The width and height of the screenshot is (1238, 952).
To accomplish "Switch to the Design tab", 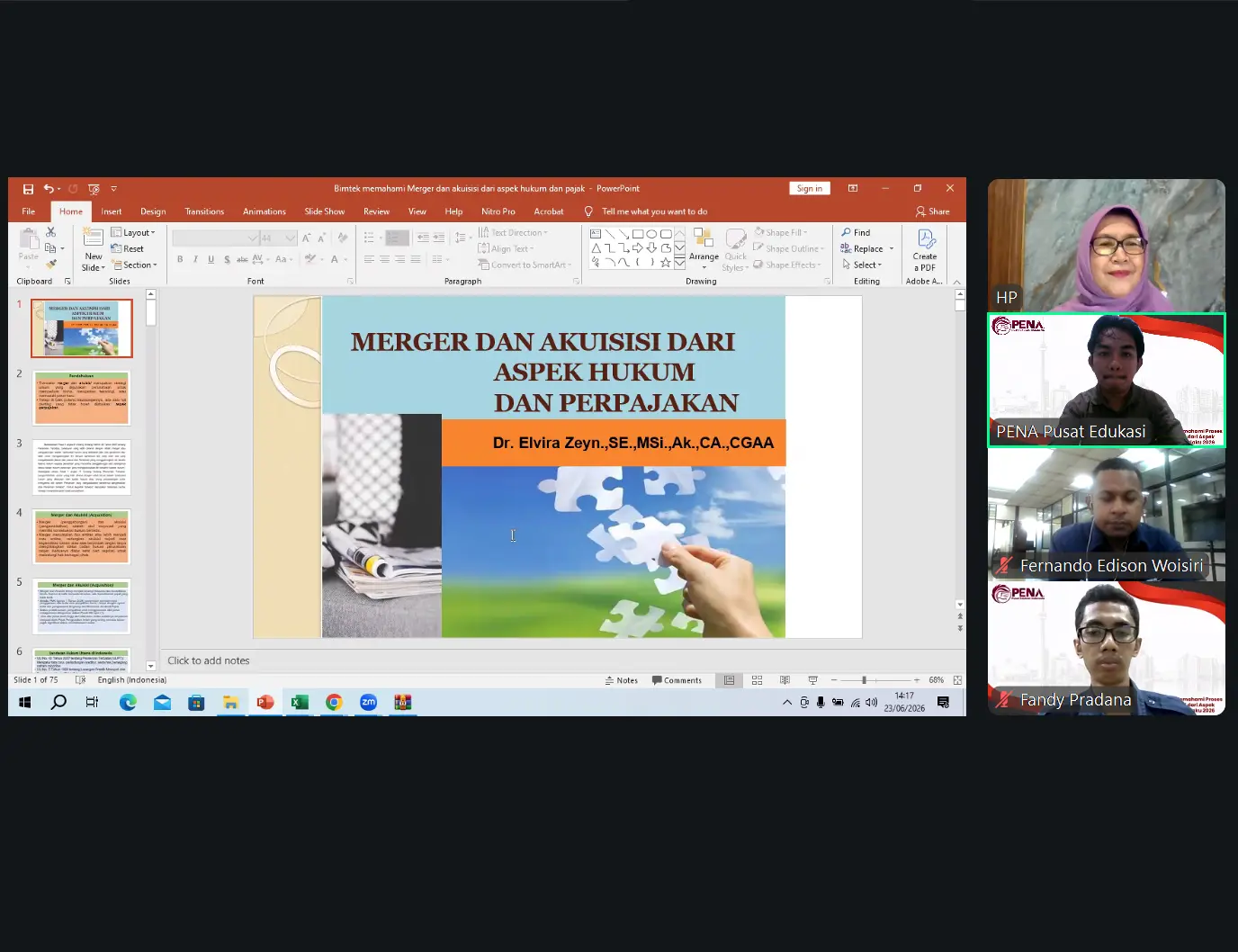I will 153,211.
